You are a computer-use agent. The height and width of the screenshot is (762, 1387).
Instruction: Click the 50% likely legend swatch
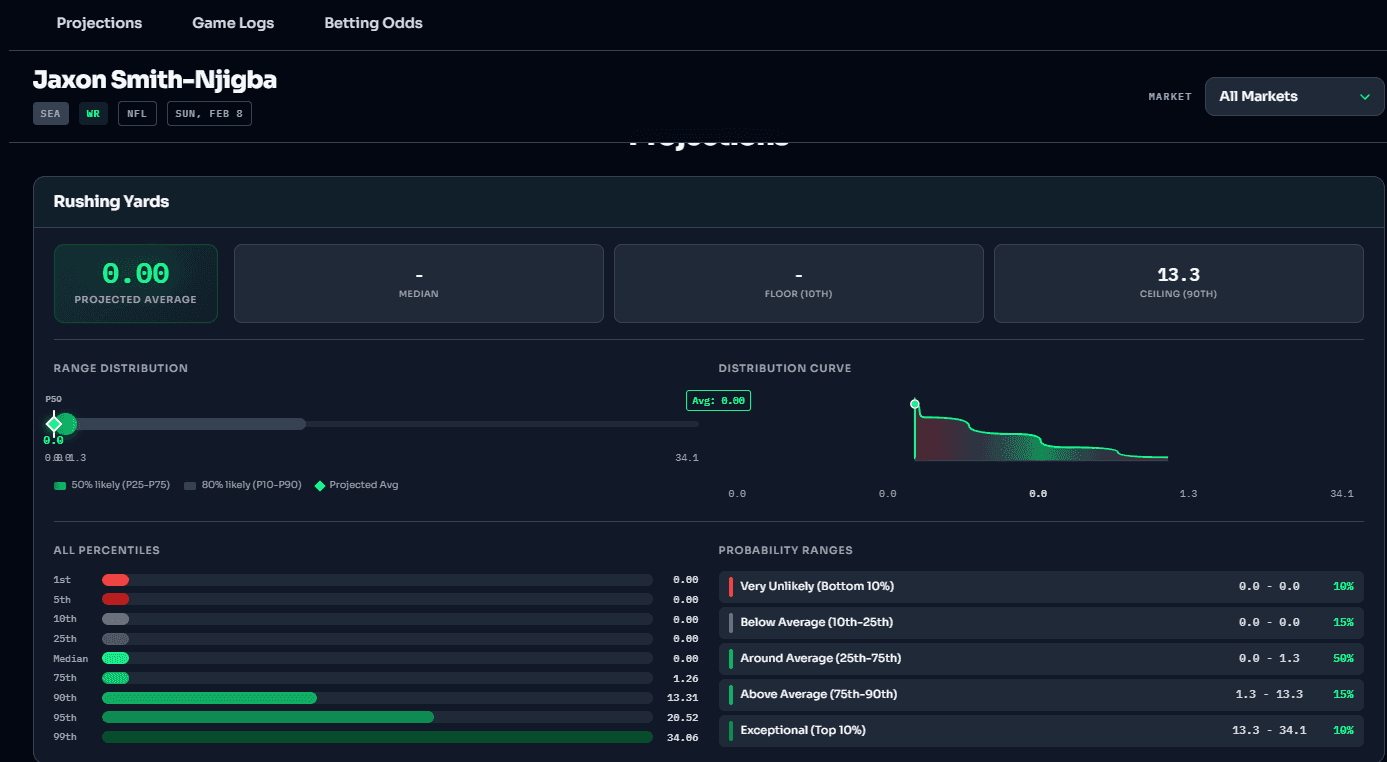[60, 484]
